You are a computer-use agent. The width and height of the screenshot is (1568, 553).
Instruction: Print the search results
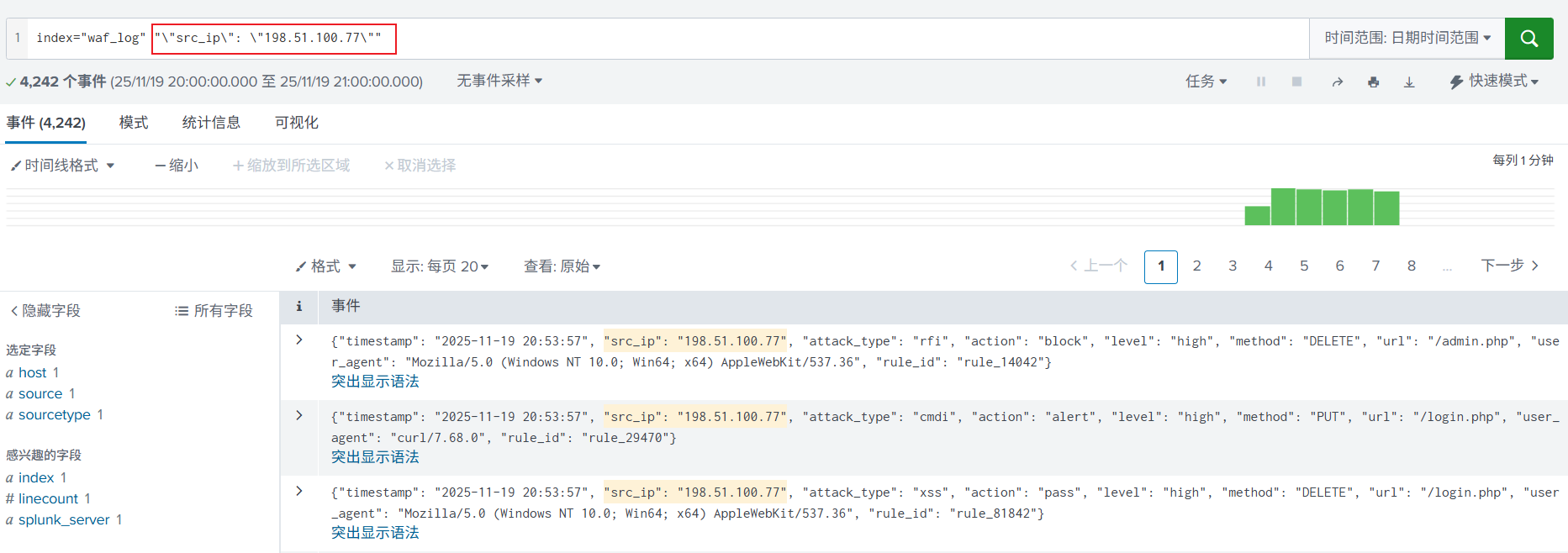click(x=1373, y=82)
